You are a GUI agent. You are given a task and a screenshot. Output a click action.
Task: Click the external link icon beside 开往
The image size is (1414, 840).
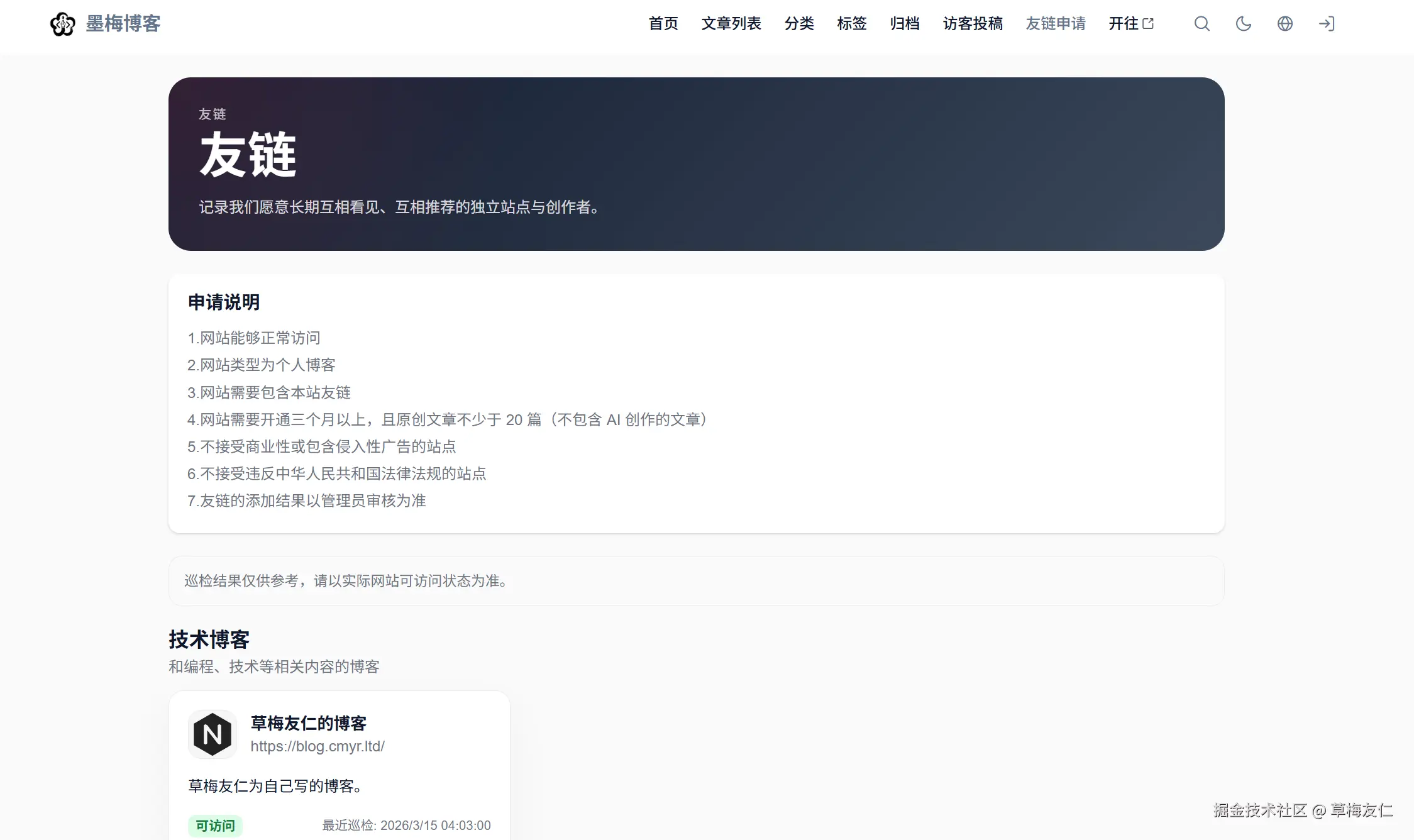(x=1148, y=24)
